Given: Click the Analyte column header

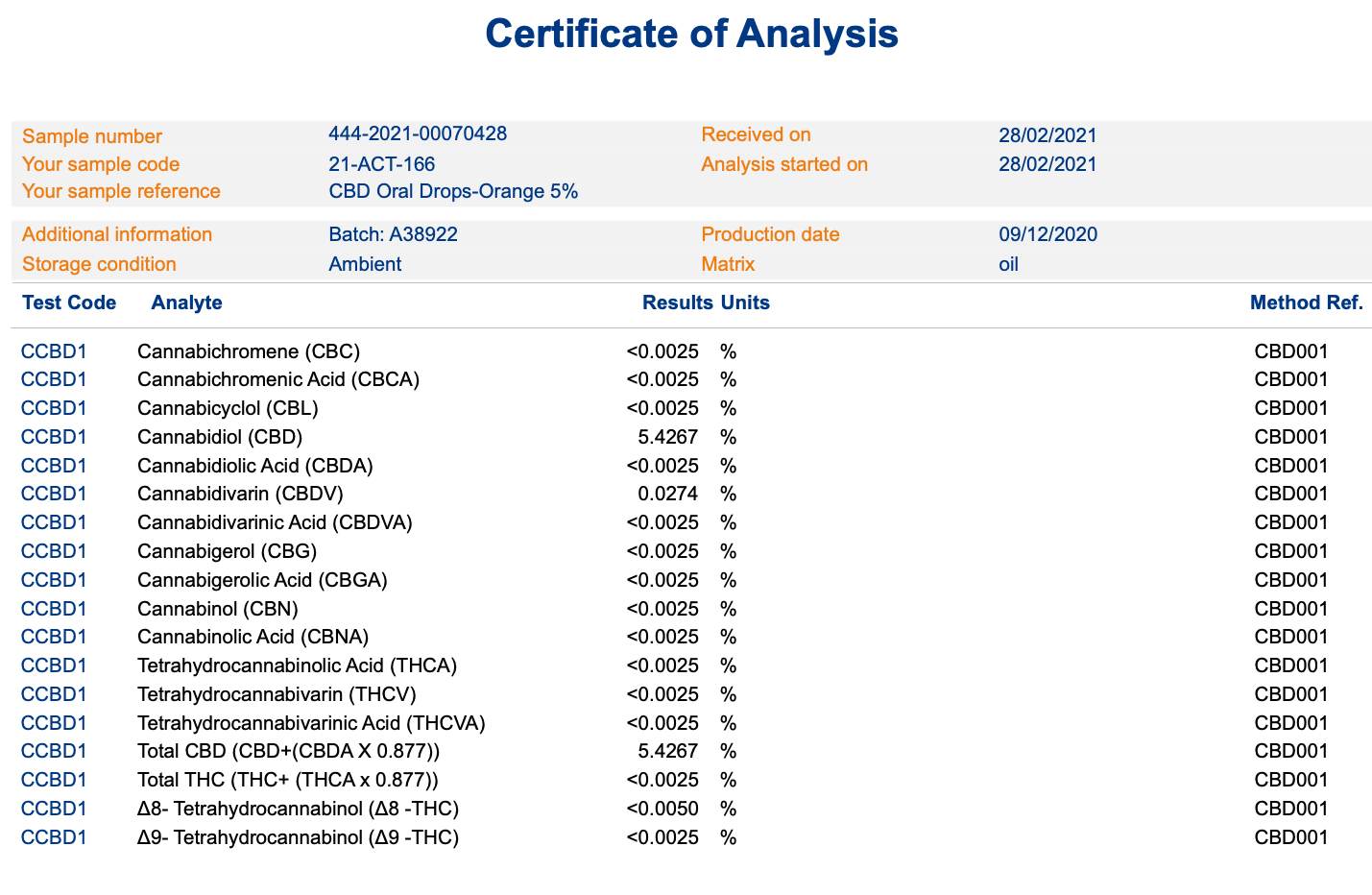Looking at the screenshot, I should point(186,302).
